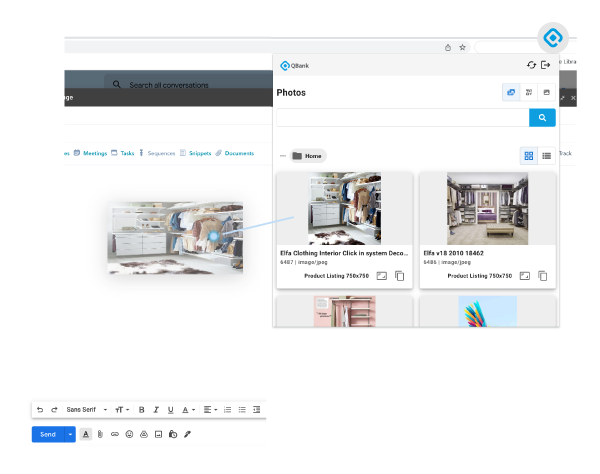Refresh the QBank panel with the sync icon

pyautogui.click(x=531, y=65)
